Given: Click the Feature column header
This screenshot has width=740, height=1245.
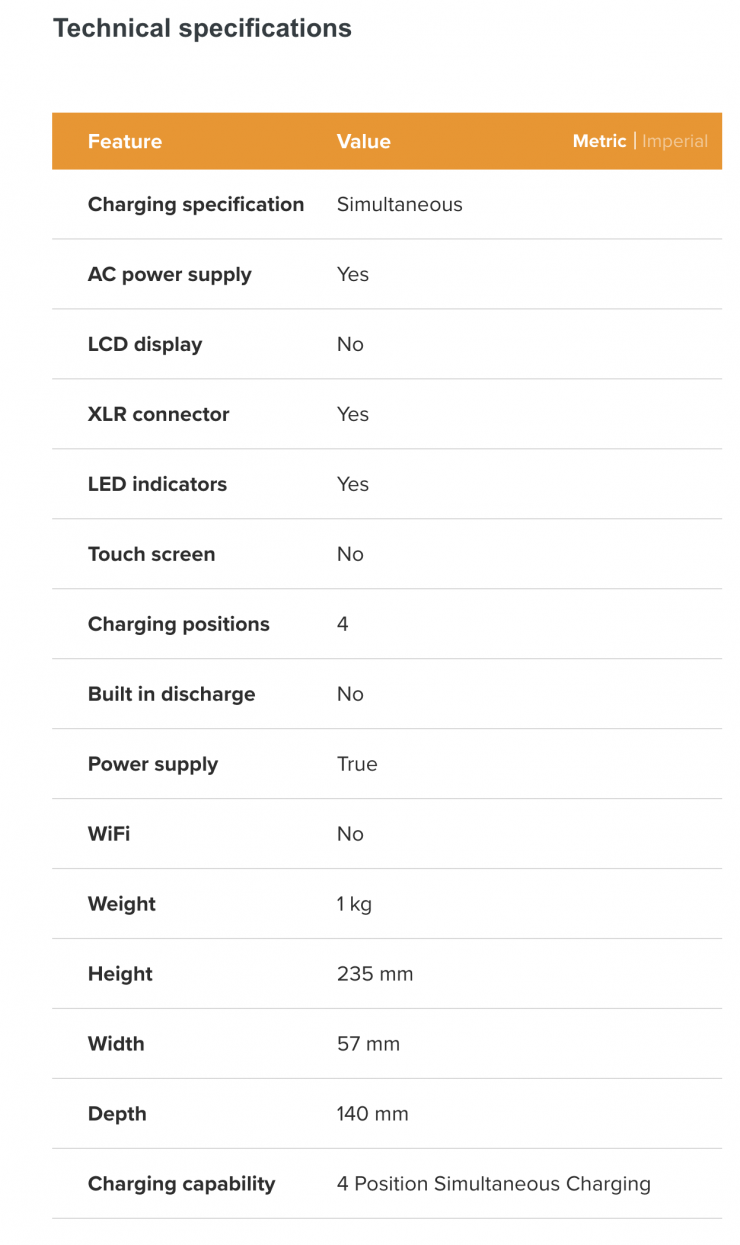Looking at the screenshot, I should pos(125,142).
